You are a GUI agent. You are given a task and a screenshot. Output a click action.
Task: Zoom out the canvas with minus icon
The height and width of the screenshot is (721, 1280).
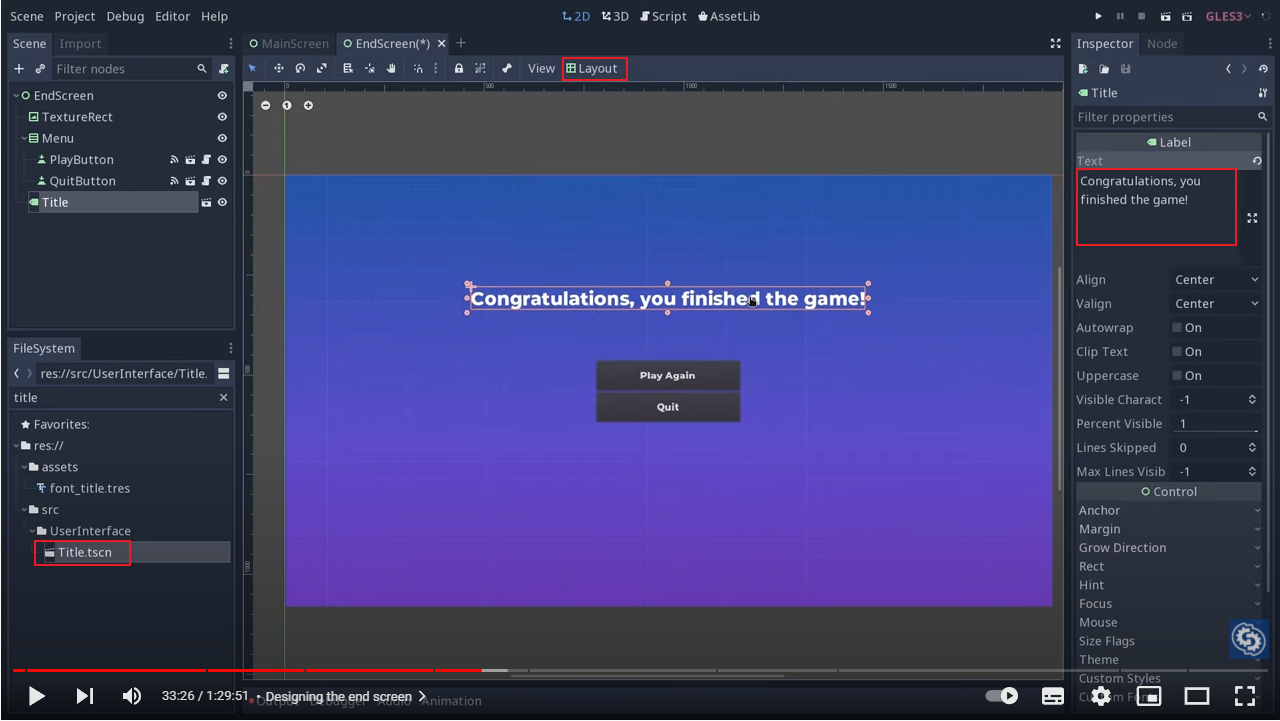coord(265,105)
